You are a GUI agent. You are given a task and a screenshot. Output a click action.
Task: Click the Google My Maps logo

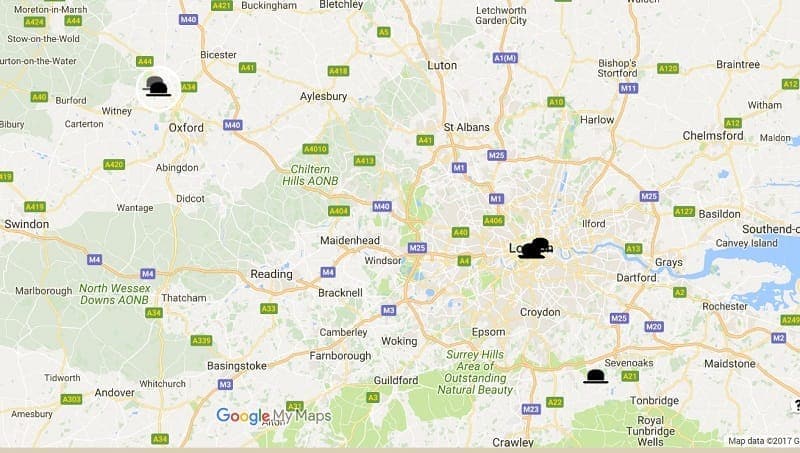pos(273,416)
